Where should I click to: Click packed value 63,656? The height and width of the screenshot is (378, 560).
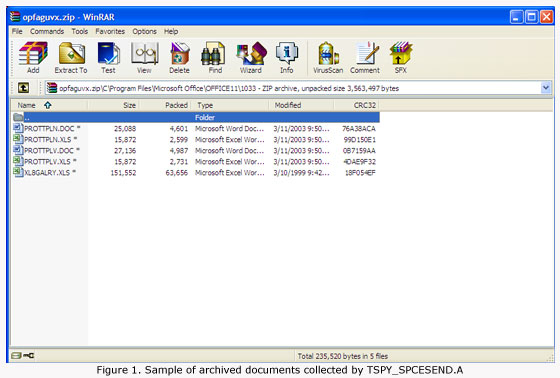click(x=176, y=173)
